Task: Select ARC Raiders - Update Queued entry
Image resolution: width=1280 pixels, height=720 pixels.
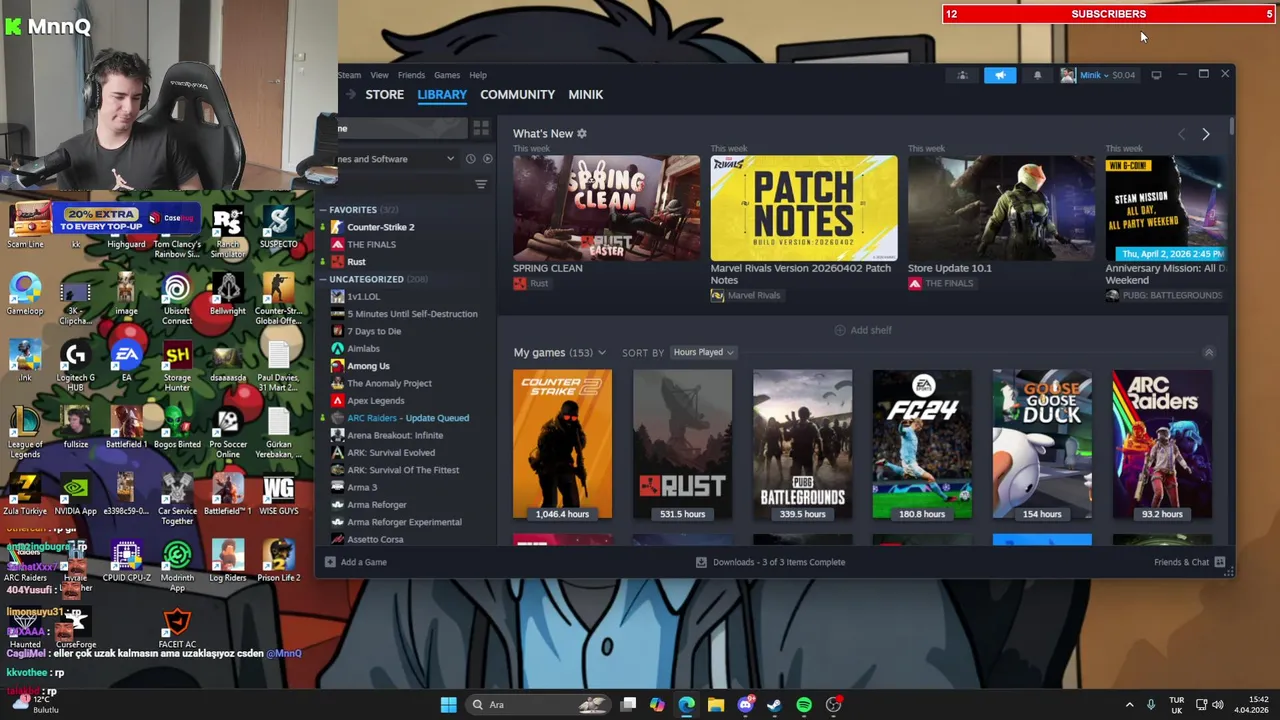Action: click(x=407, y=418)
